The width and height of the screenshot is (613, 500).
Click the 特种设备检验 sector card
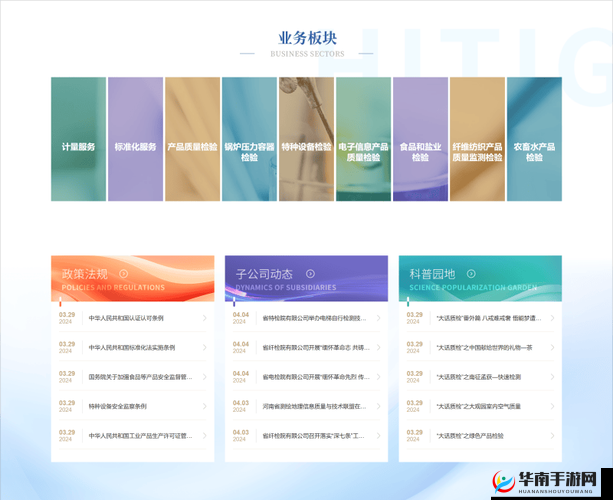[x=306, y=139]
